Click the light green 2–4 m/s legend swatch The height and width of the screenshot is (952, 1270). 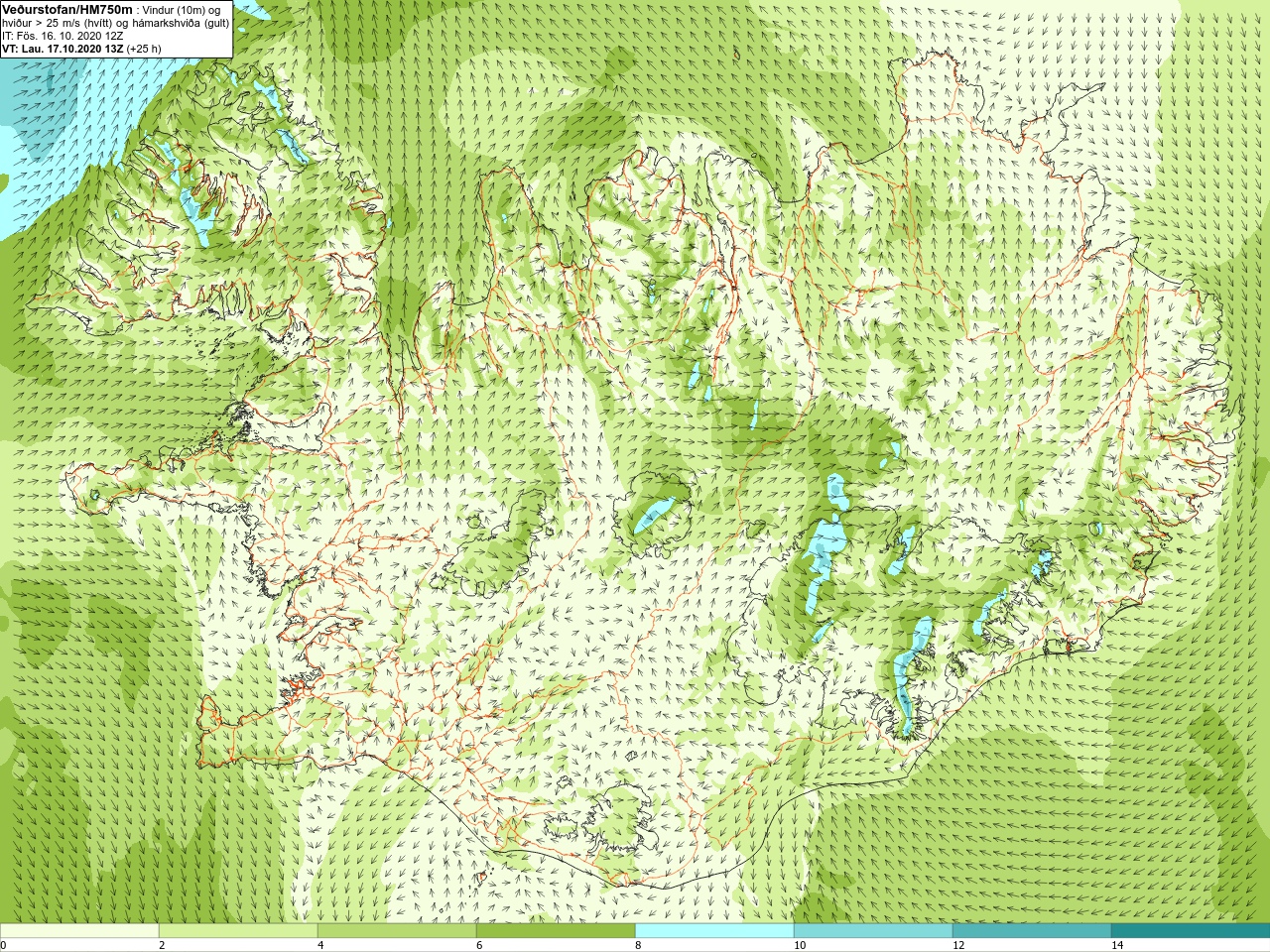click(238, 931)
